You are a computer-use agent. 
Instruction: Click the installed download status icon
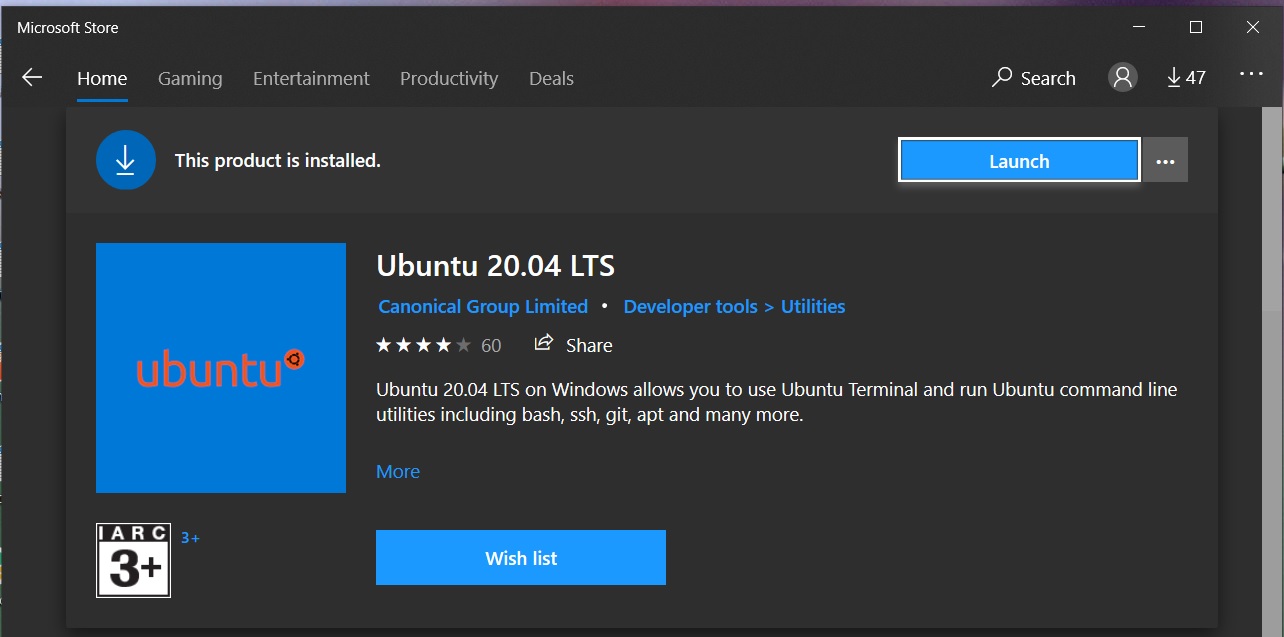coord(126,160)
